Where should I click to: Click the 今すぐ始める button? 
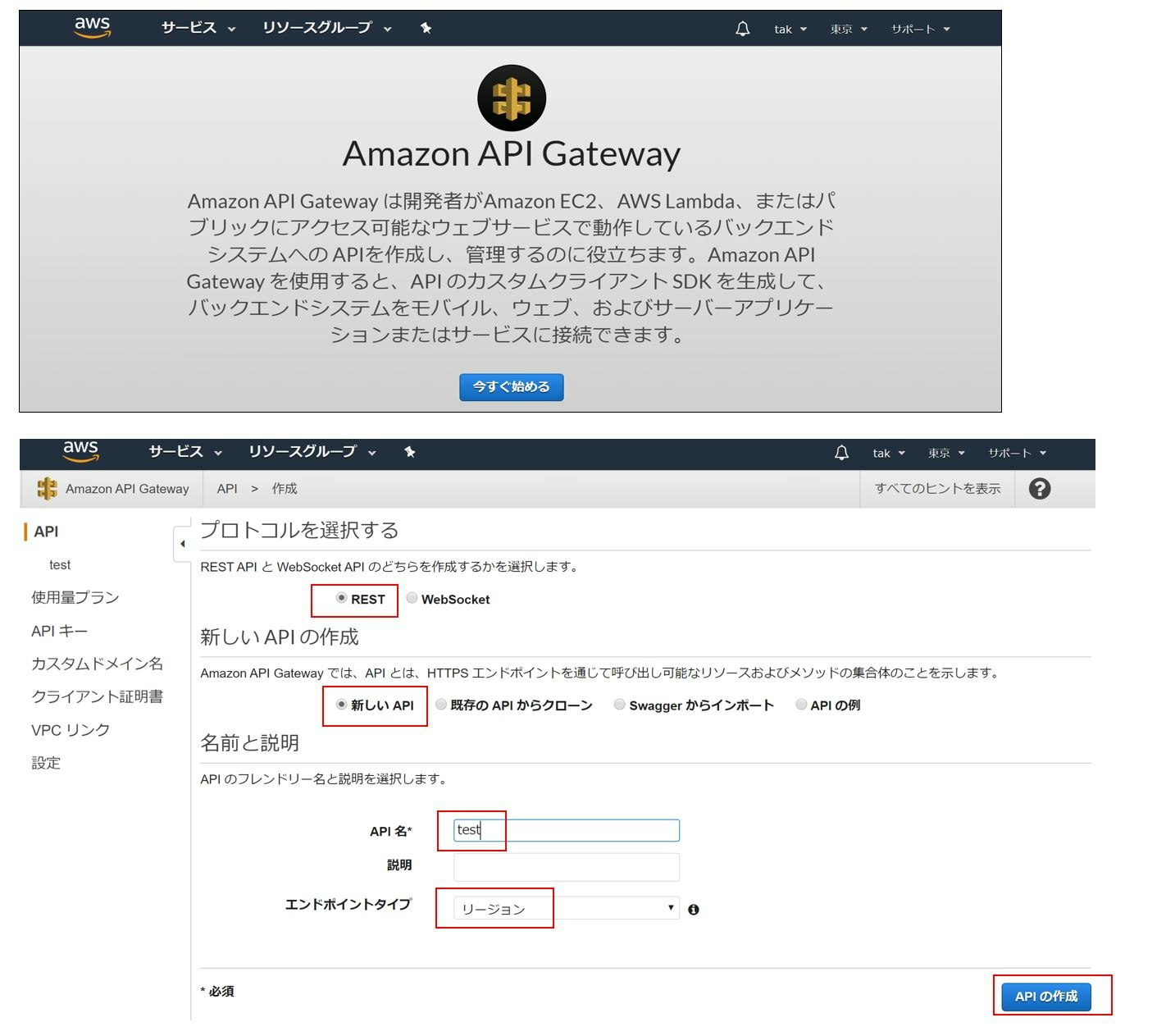[x=512, y=387]
